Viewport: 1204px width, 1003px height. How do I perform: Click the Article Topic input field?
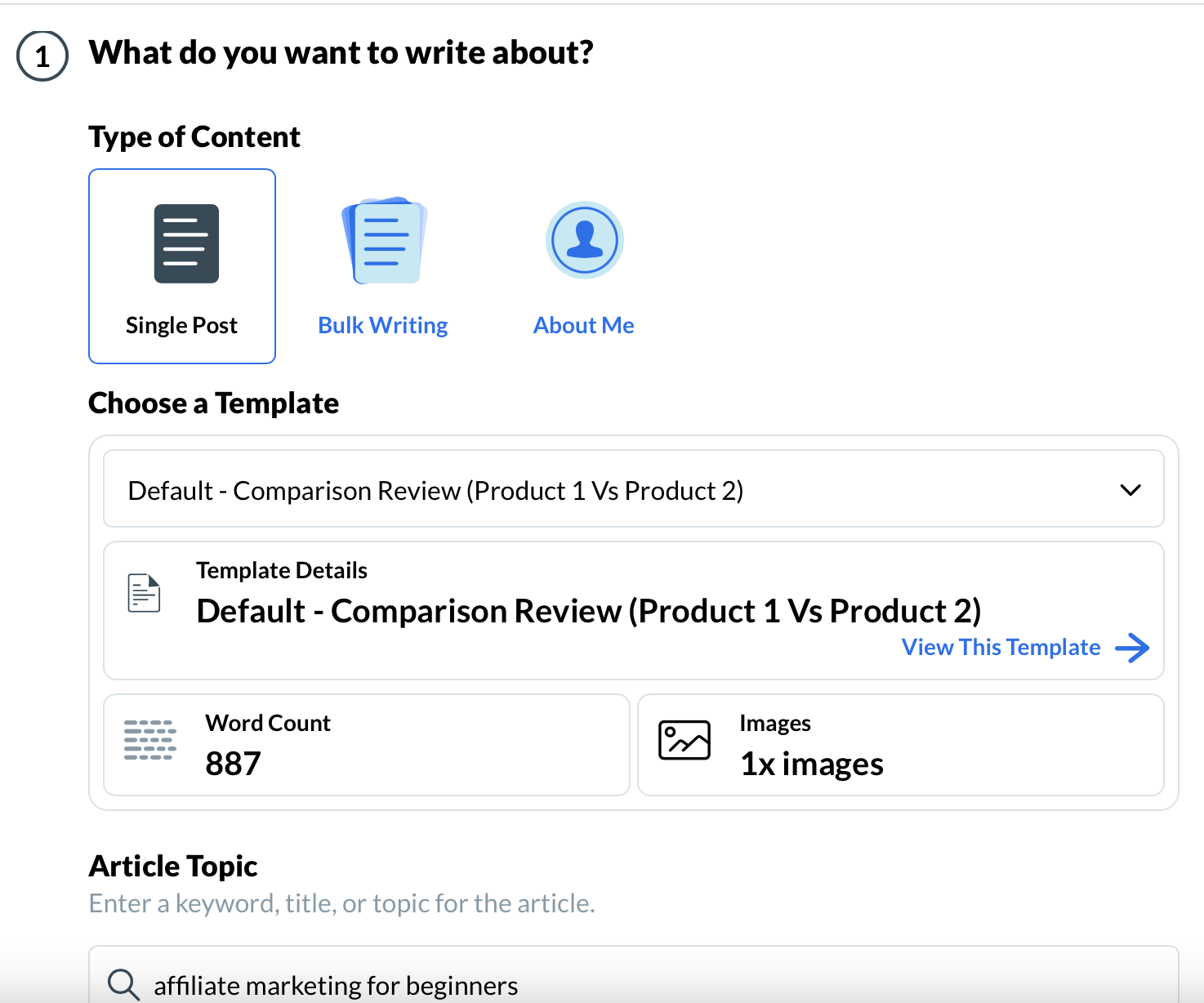pyautogui.click(x=634, y=974)
